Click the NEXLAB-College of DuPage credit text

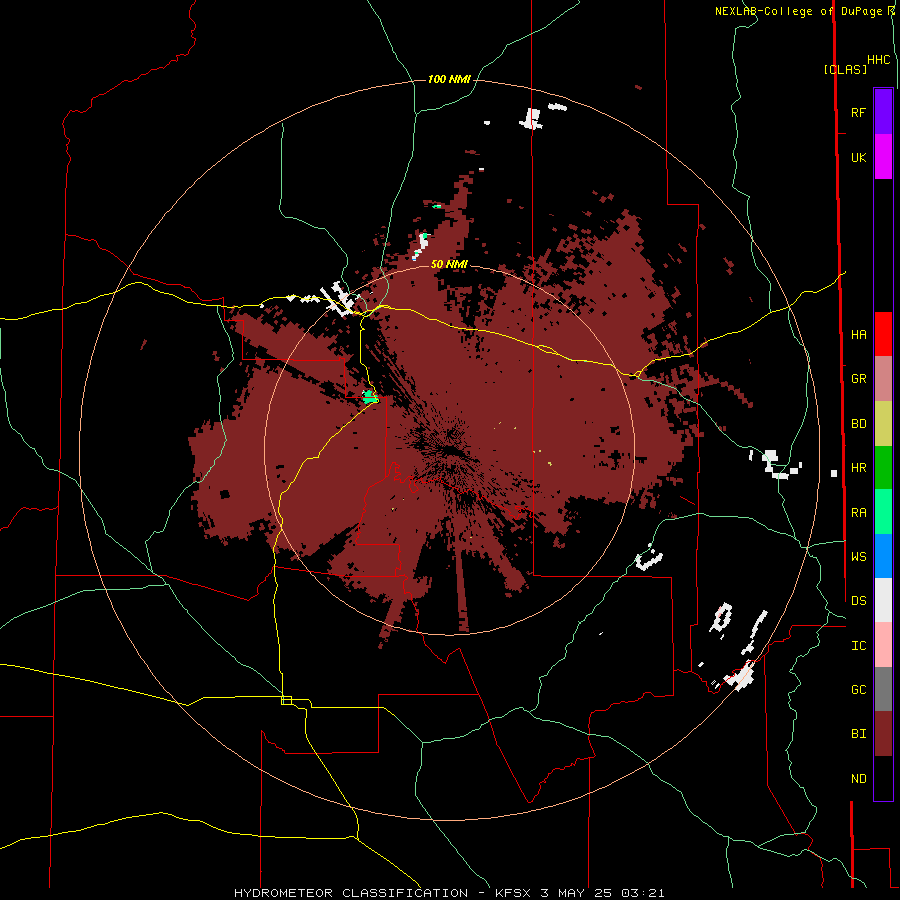[x=800, y=11]
